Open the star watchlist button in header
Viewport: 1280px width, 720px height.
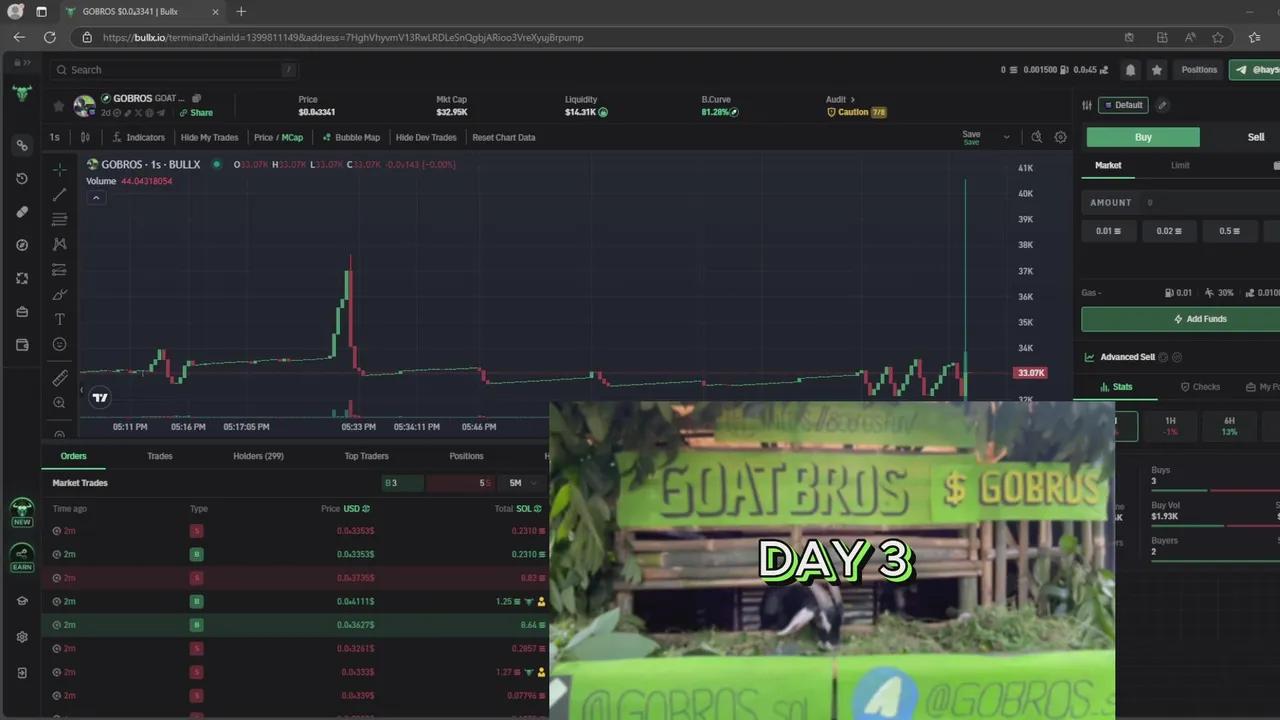(x=1157, y=70)
